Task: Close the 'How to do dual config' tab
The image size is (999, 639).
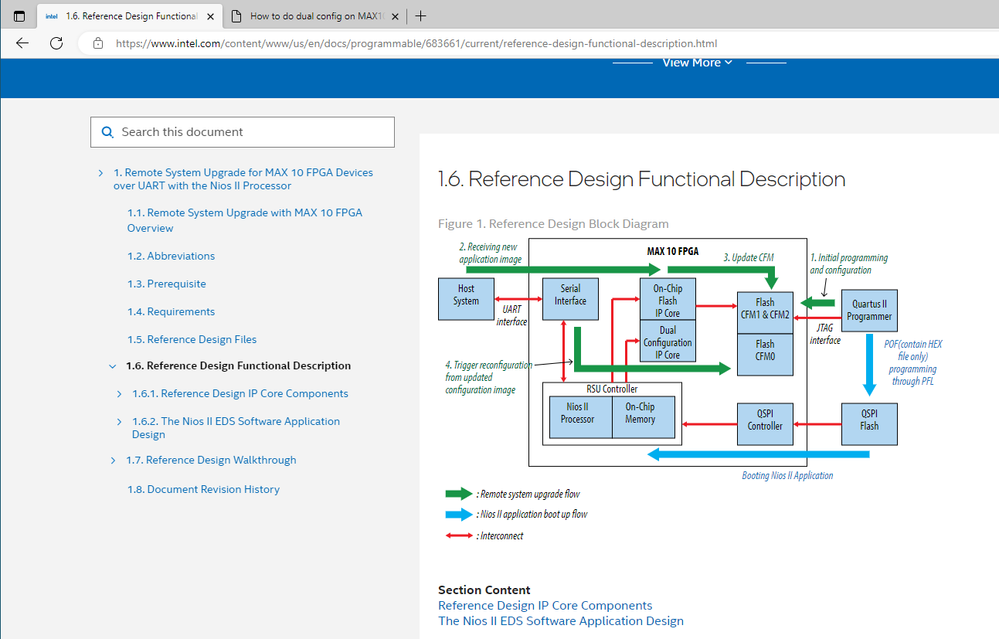Action: (395, 16)
